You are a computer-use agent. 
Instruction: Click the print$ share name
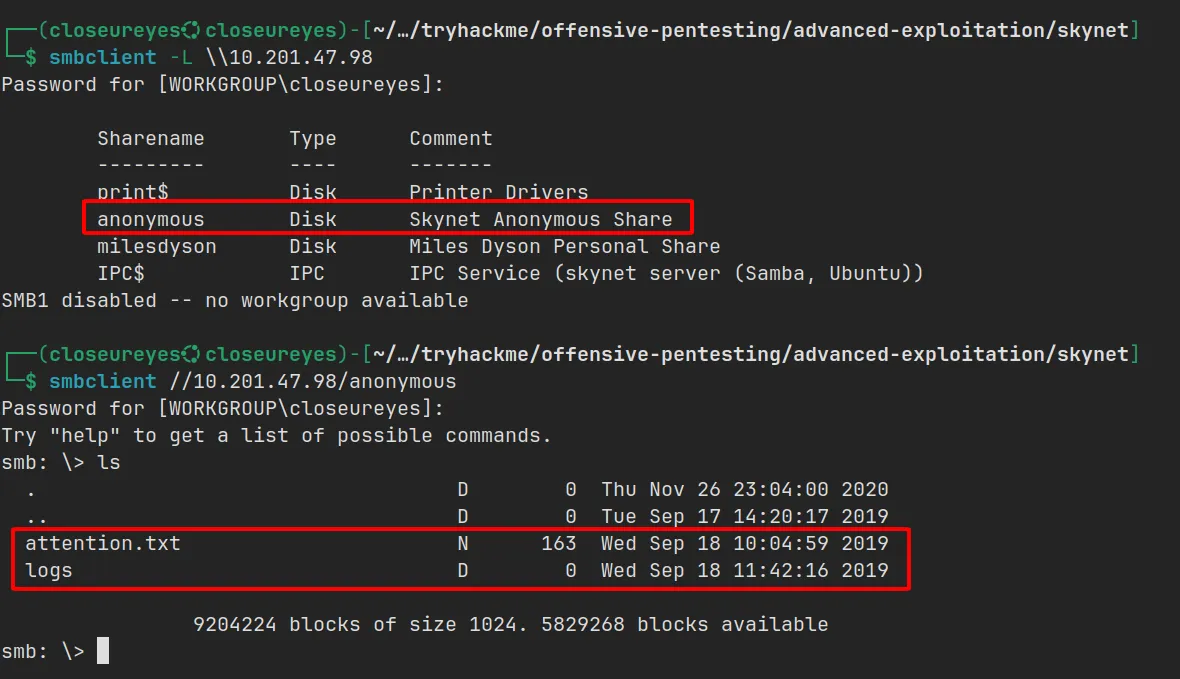click(x=132, y=192)
